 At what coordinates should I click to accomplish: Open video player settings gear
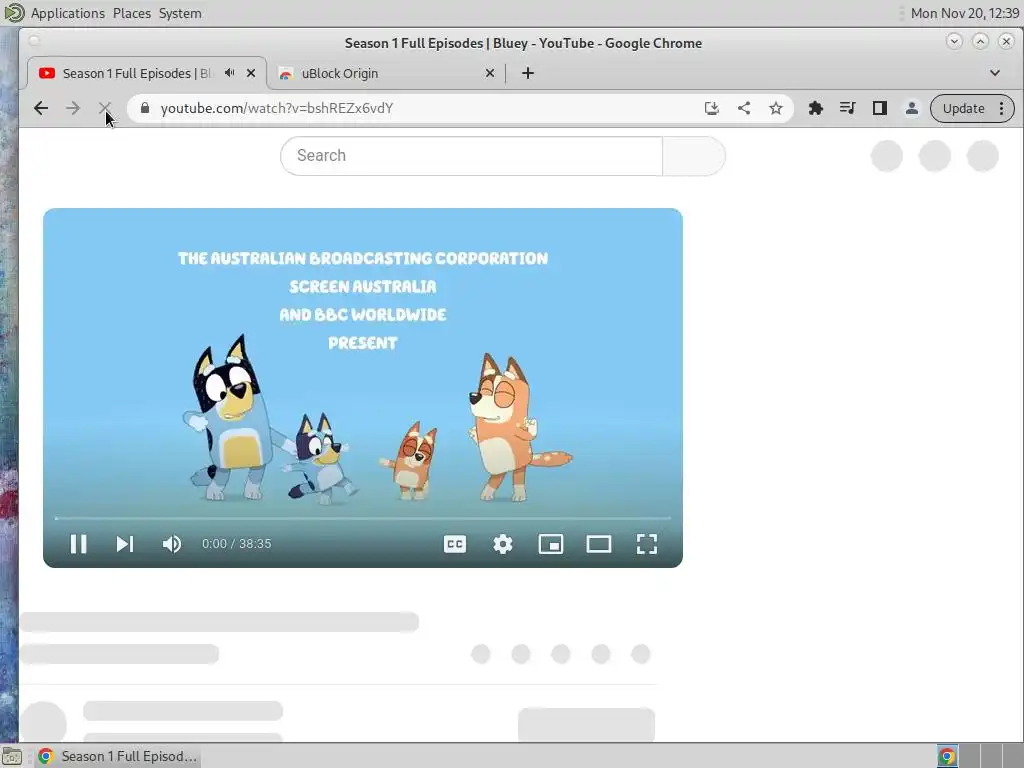503,544
